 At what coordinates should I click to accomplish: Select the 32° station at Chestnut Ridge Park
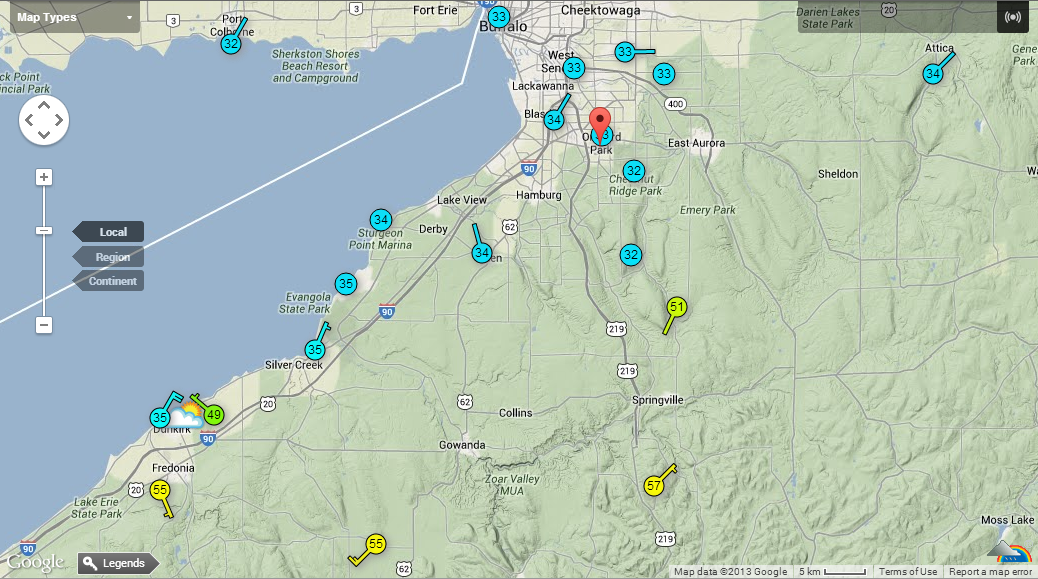pyautogui.click(x=634, y=171)
